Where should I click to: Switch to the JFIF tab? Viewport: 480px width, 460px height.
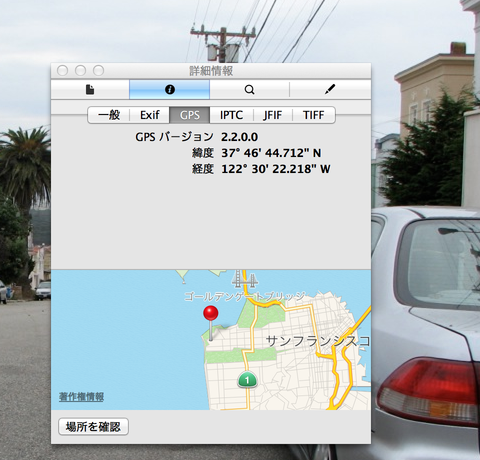[273, 115]
